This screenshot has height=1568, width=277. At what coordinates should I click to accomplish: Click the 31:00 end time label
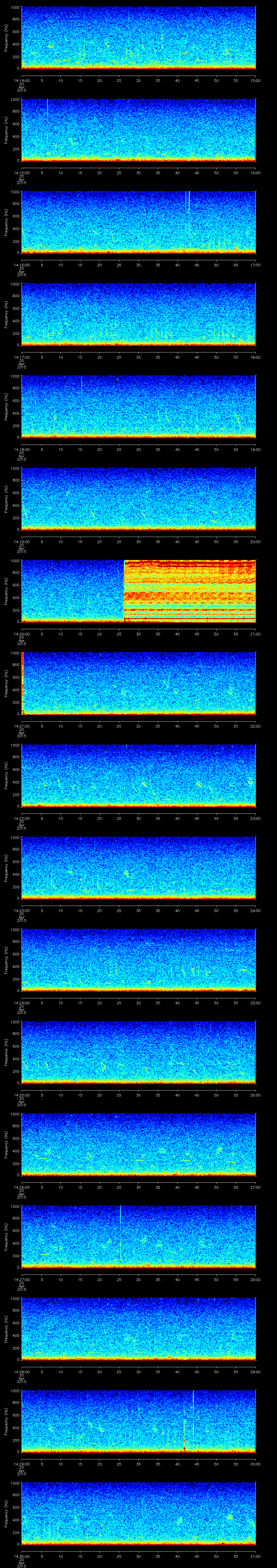[255, 1556]
